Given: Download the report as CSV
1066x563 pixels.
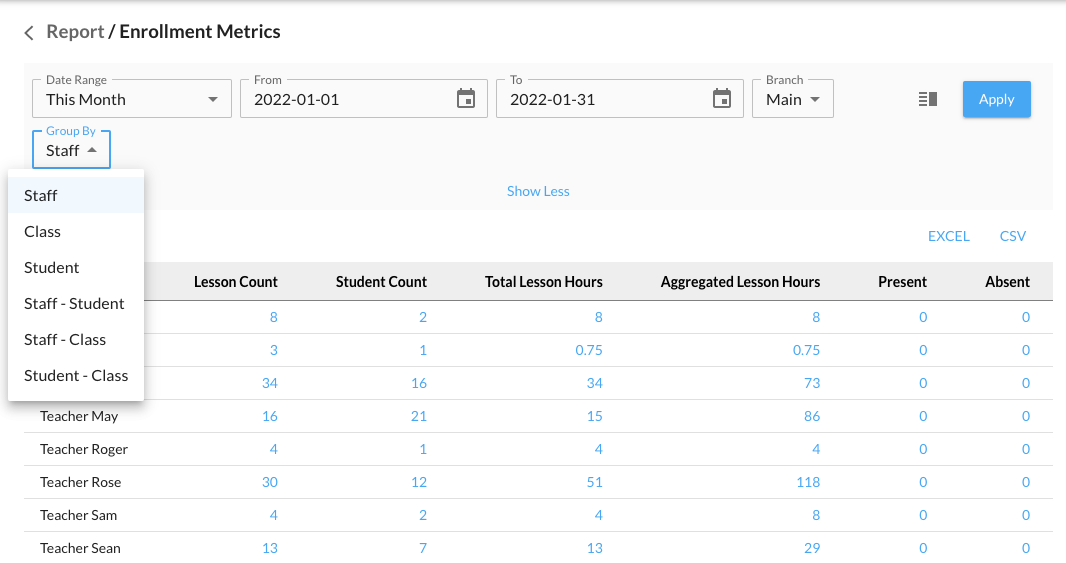Looking at the screenshot, I should tap(1012, 237).
